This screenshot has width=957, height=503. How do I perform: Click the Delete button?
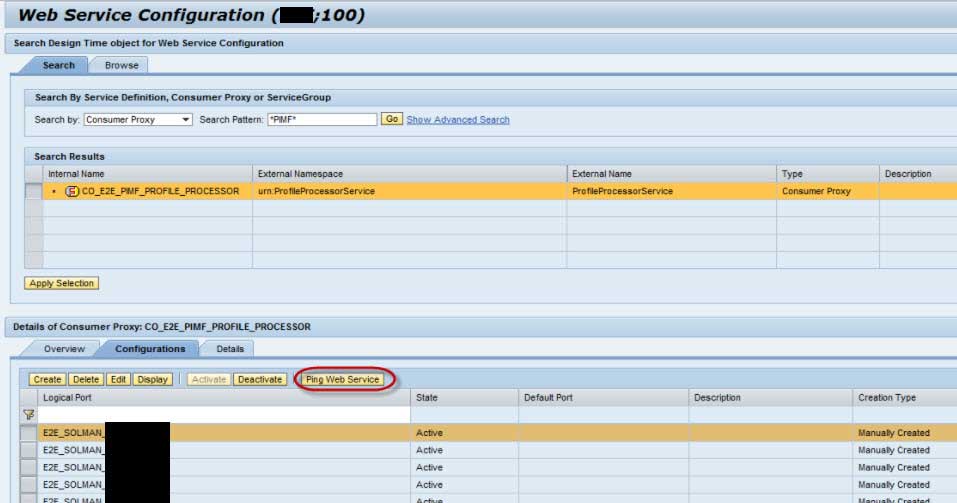pyautogui.click(x=86, y=379)
